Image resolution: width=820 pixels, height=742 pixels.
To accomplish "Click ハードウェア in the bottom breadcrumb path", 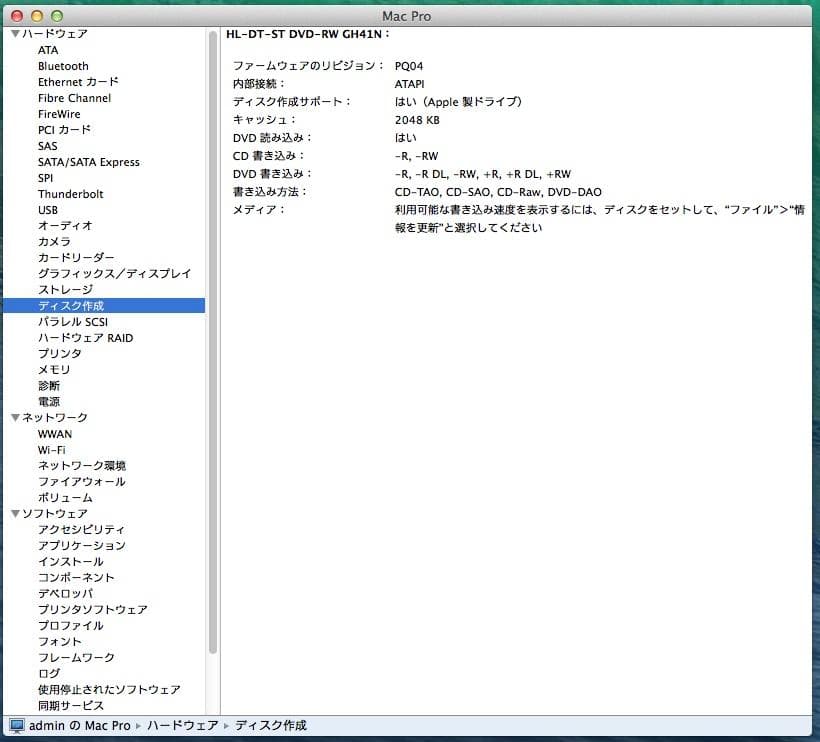I will pos(180,728).
